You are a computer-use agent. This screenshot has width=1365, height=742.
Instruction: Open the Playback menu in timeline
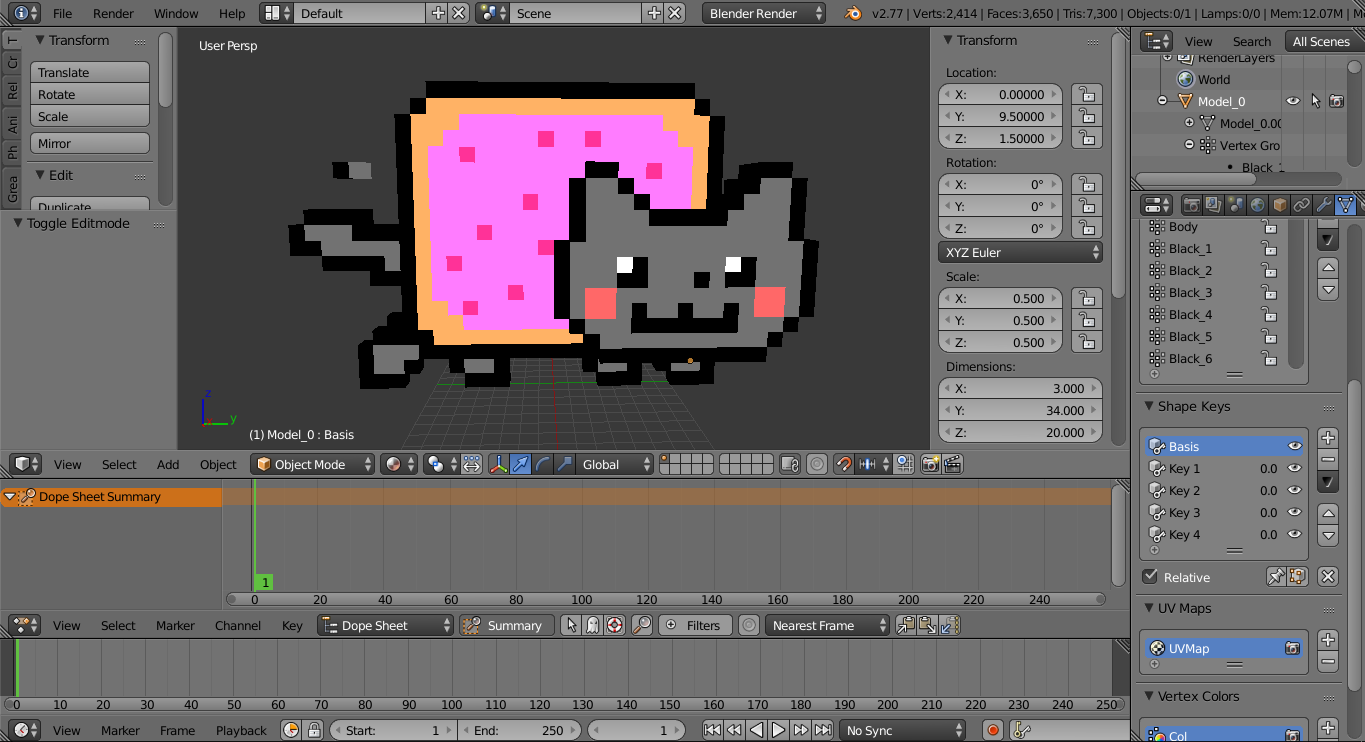[x=241, y=730]
